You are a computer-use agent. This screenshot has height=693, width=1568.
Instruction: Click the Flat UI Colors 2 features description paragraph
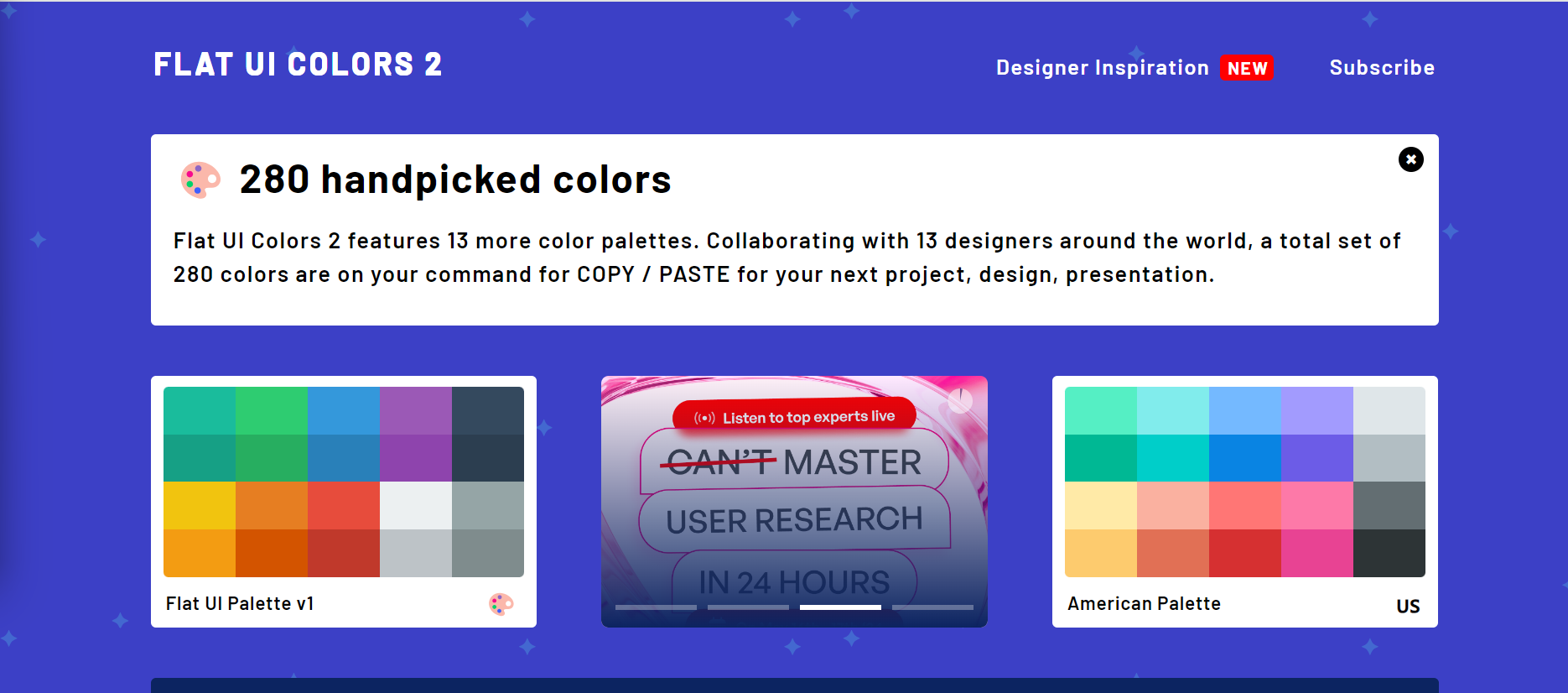(787, 258)
